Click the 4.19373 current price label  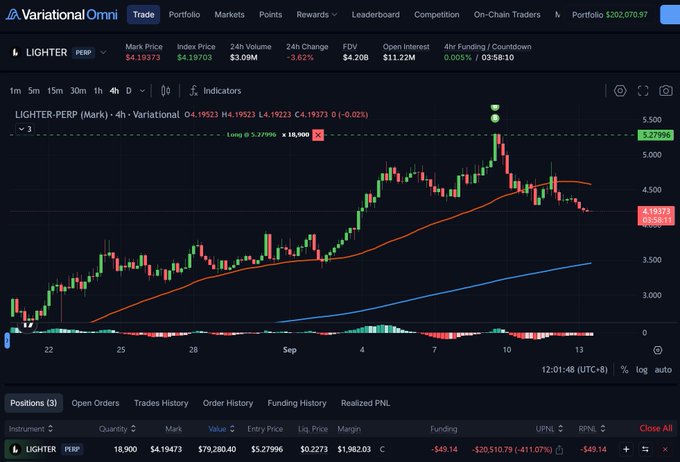[x=656, y=216]
